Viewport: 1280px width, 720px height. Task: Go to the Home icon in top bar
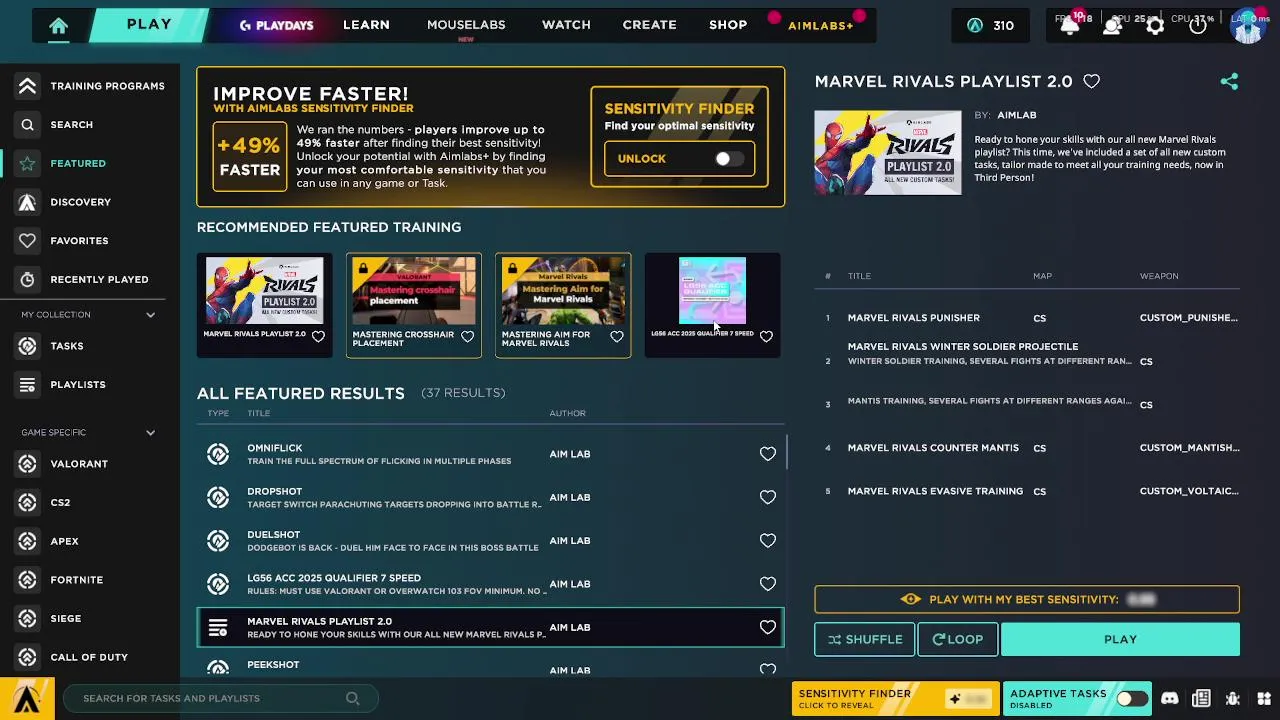click(58, 26)
